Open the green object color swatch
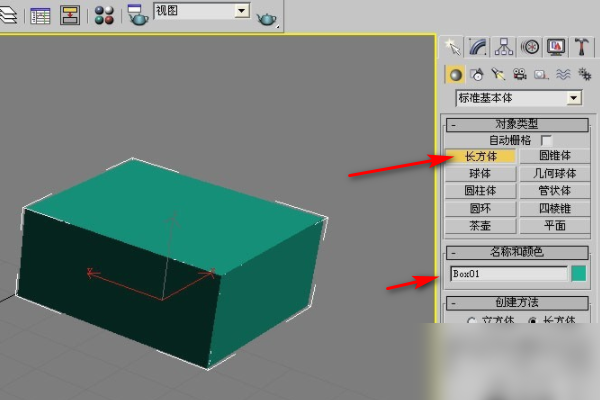The height and width of the screenshot is (400, 600). click(579, 274)
